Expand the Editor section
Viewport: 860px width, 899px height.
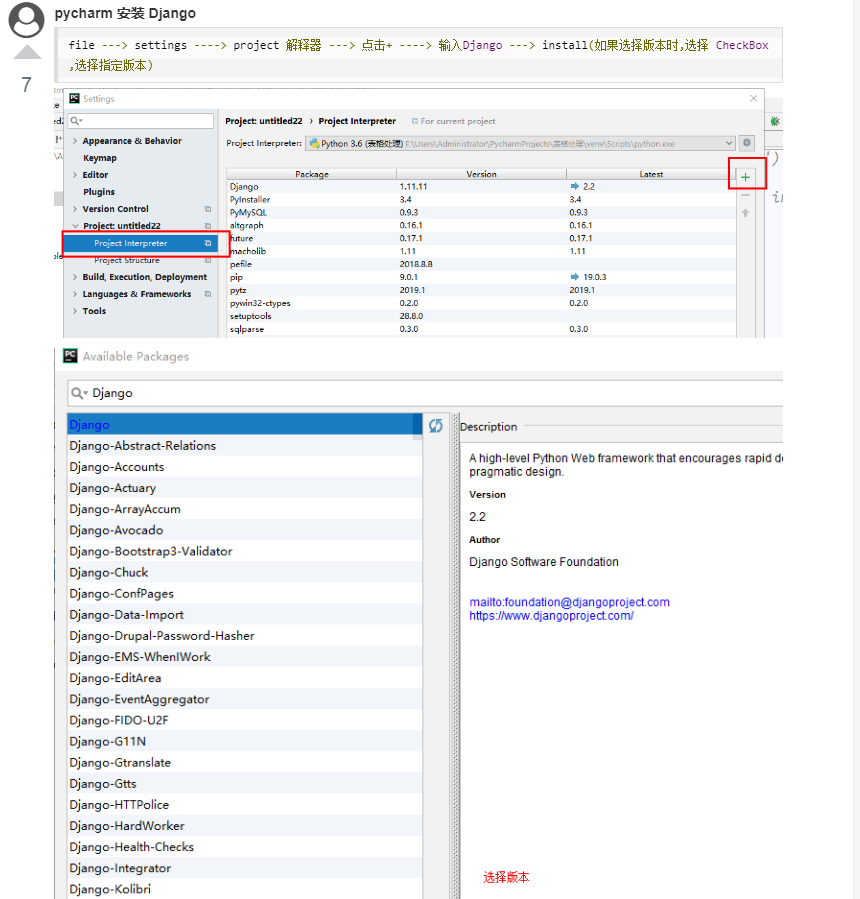pos(75,175)
